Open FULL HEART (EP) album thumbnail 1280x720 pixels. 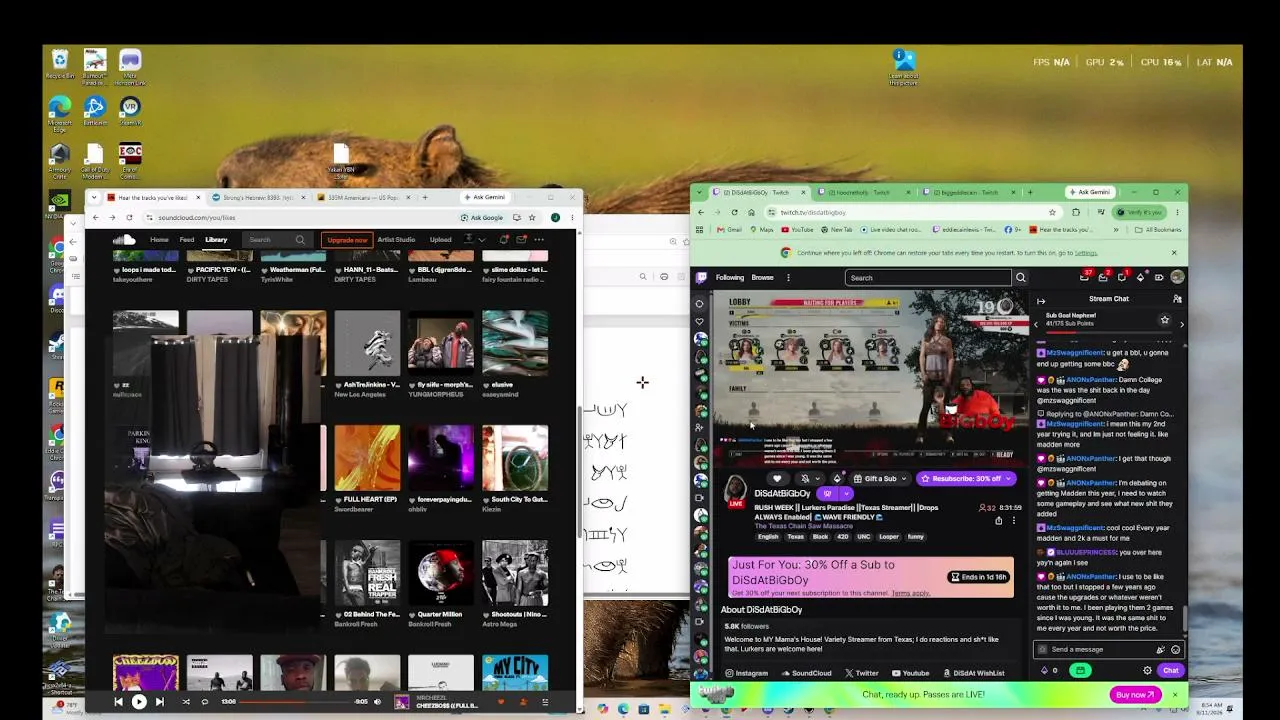coord(367,458)
